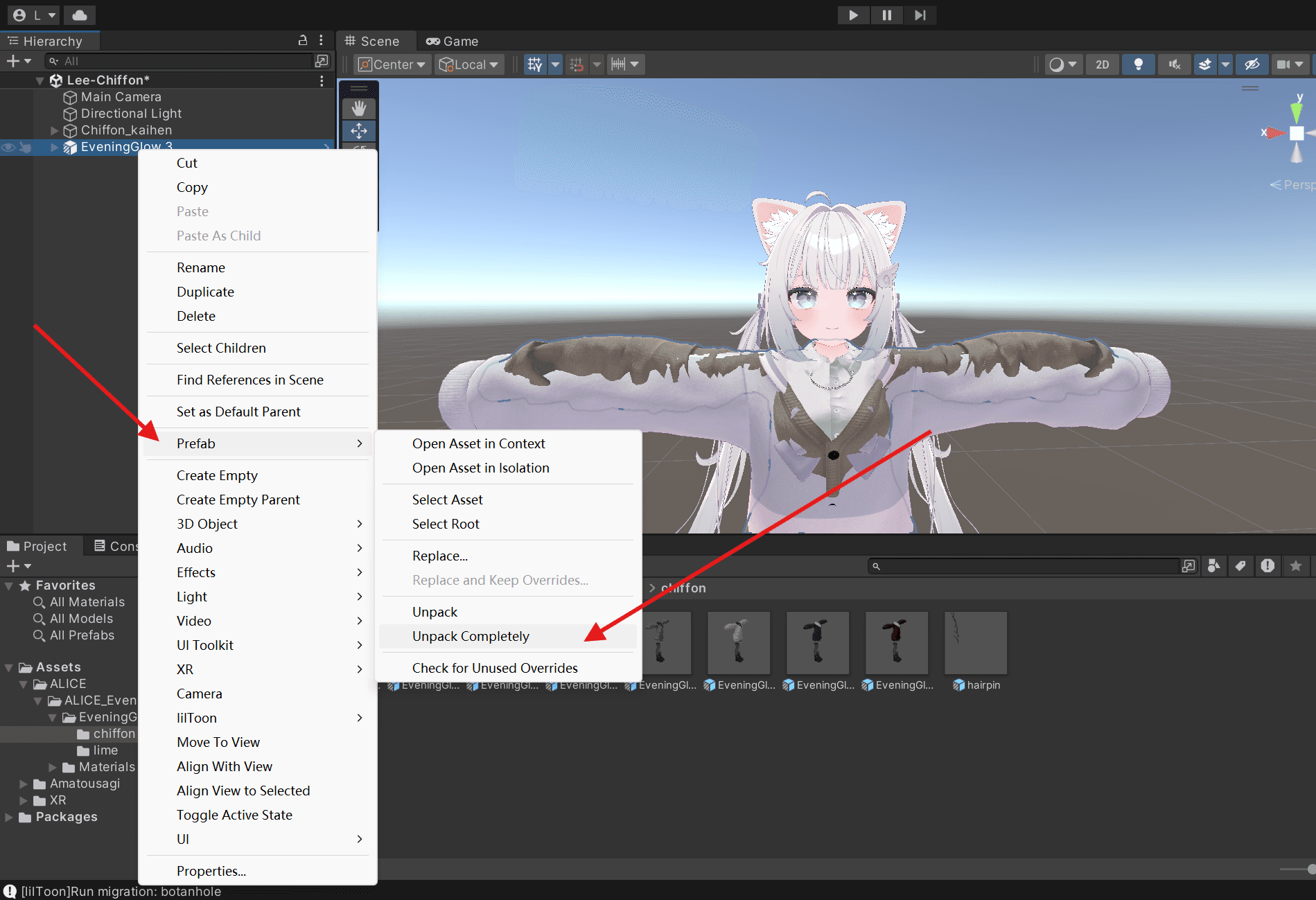Click the hairpin prefab thumbnail
The image size is (1316, 900).
(x=975, y=642)
